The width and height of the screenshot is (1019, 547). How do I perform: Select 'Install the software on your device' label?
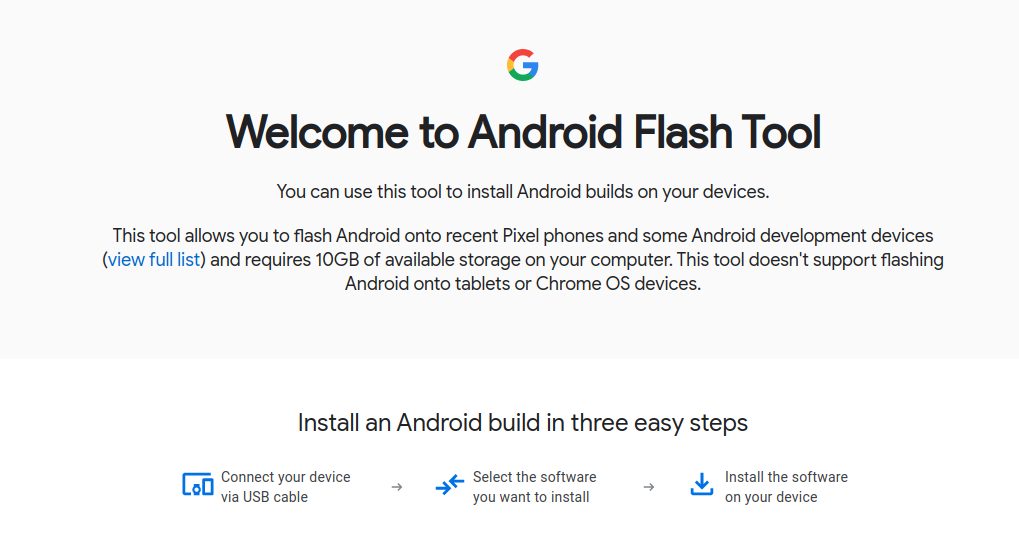coord(786,487)
